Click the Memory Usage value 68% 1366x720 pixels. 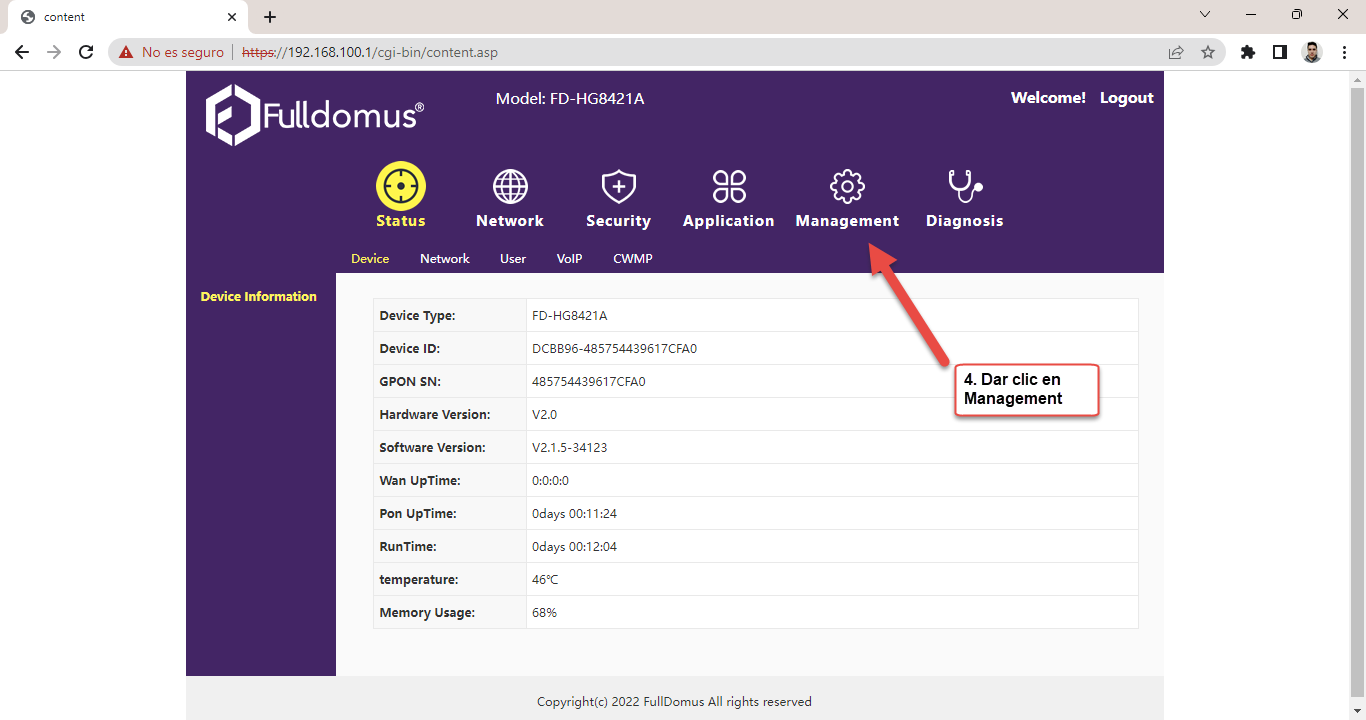544,612
